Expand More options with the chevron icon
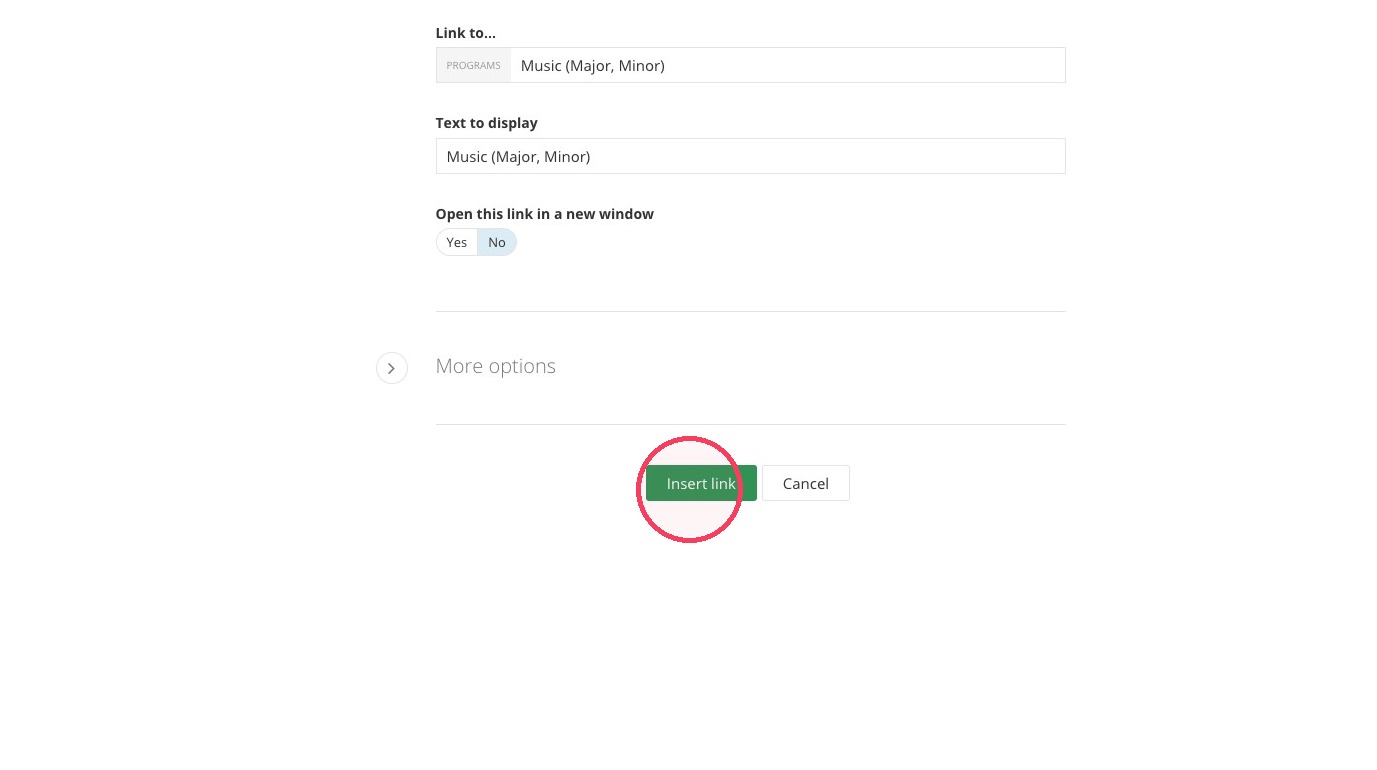The image size is (1377, 770). click(x=391, y=368)
